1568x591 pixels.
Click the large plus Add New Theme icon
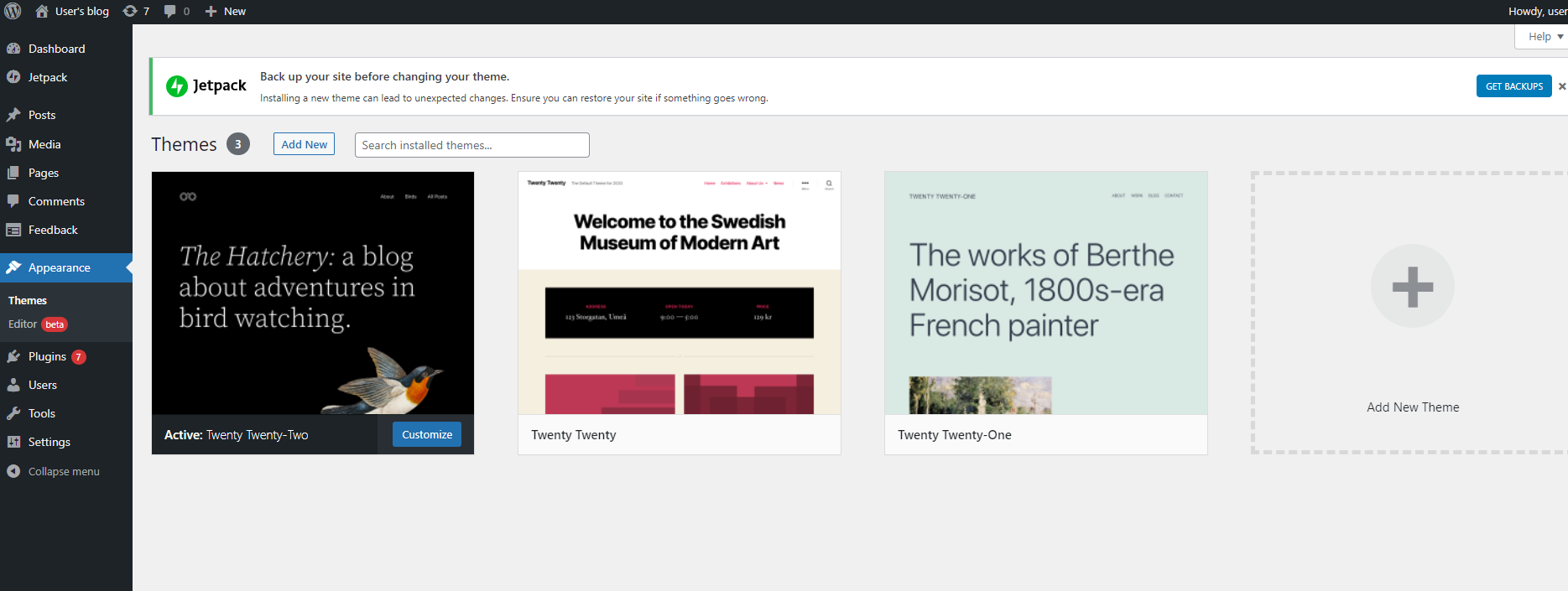[x=1413, y=286]
